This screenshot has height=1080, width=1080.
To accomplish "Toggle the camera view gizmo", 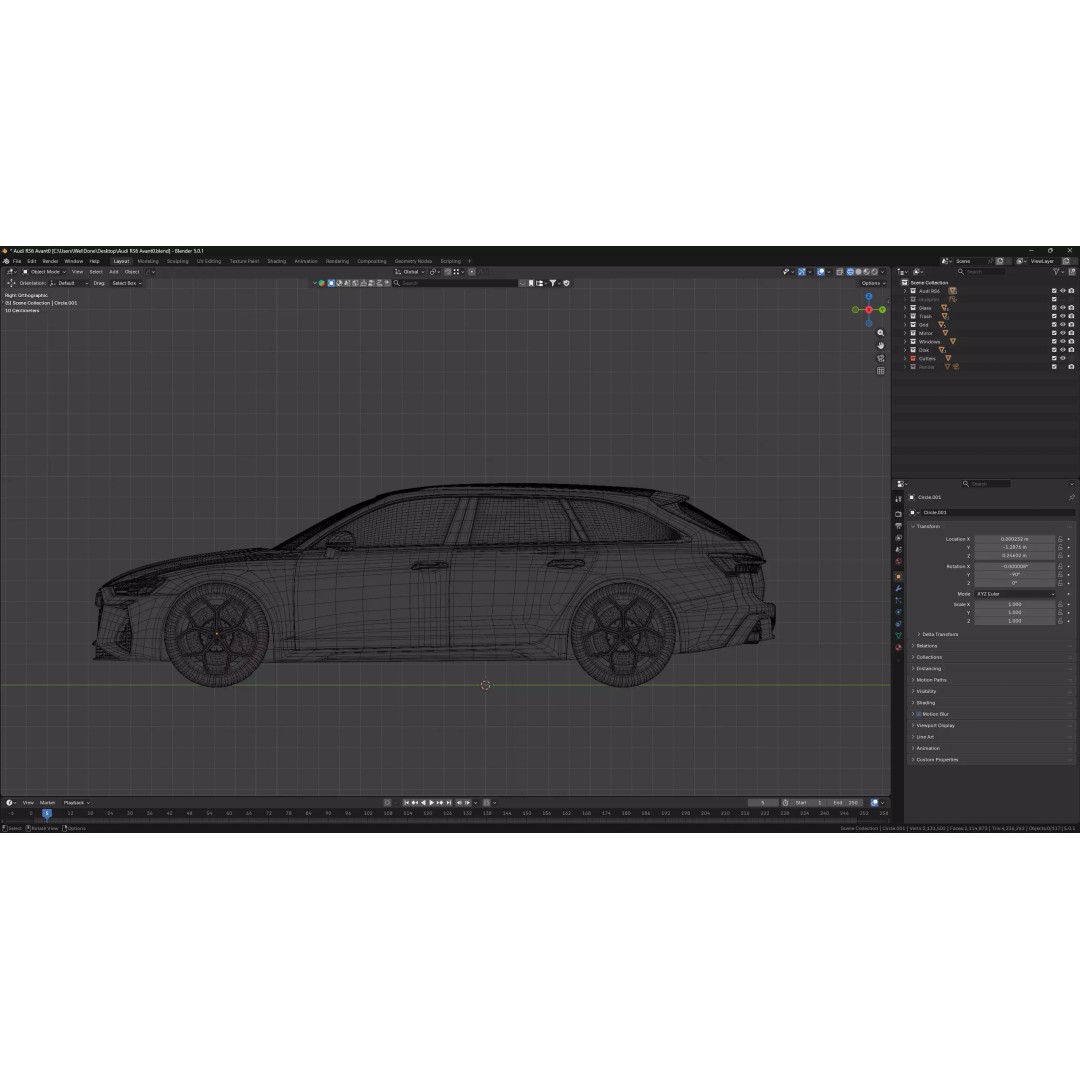I will tap(880, 358).
